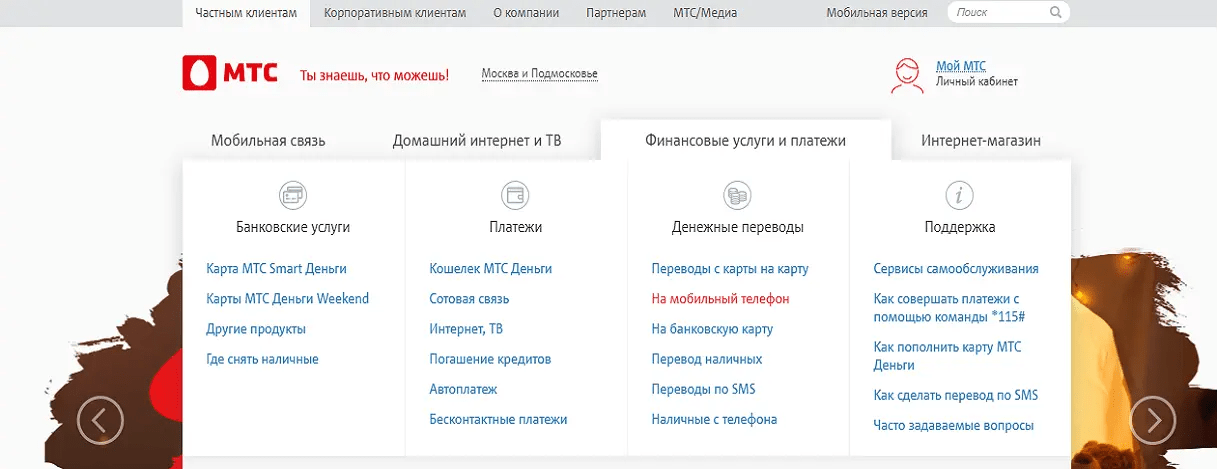The image size is (1222, 470).
Task: Open Перевод наличных link
Action: point(707,359)
